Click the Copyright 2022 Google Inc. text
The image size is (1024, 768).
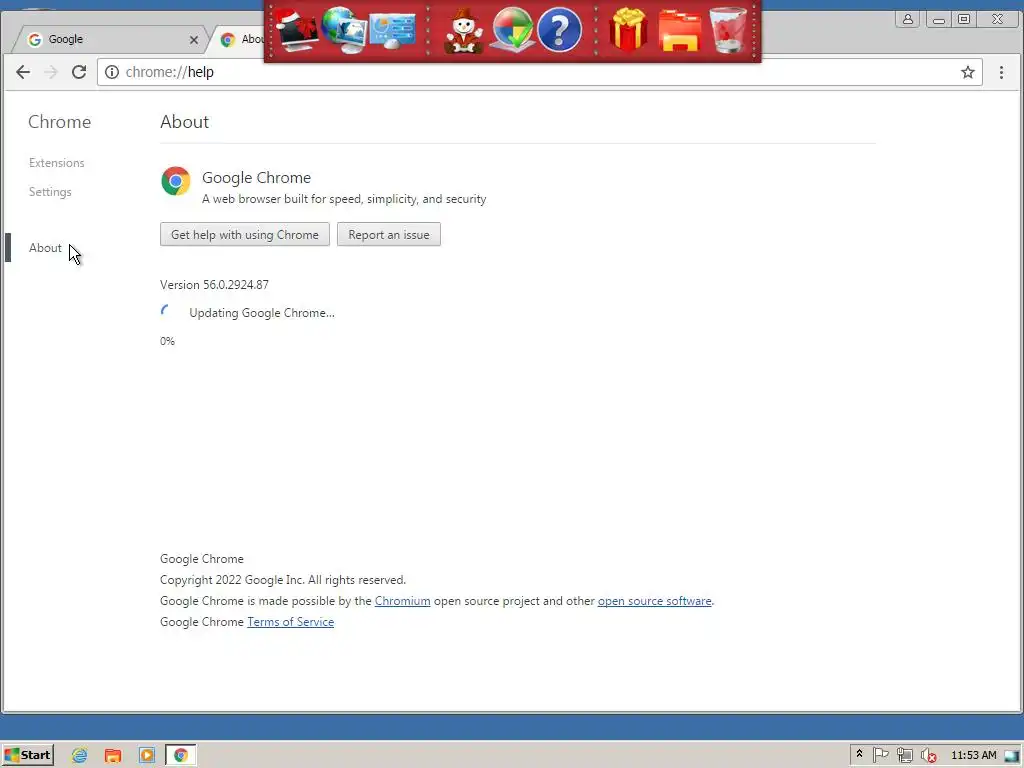pos(283,580)
